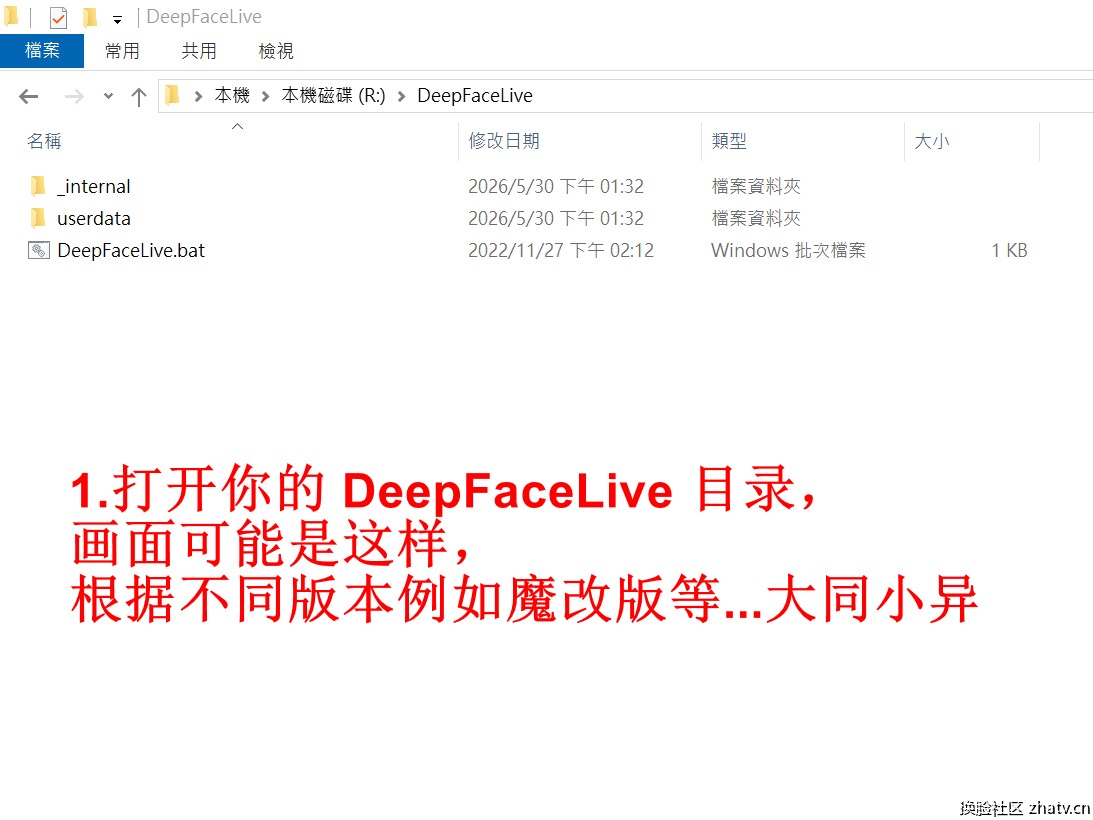Expand the chevron before DeepFaceLive in the path
Image resolution: width=1093 pixels, height=820 pixels.
coord(402,96)
